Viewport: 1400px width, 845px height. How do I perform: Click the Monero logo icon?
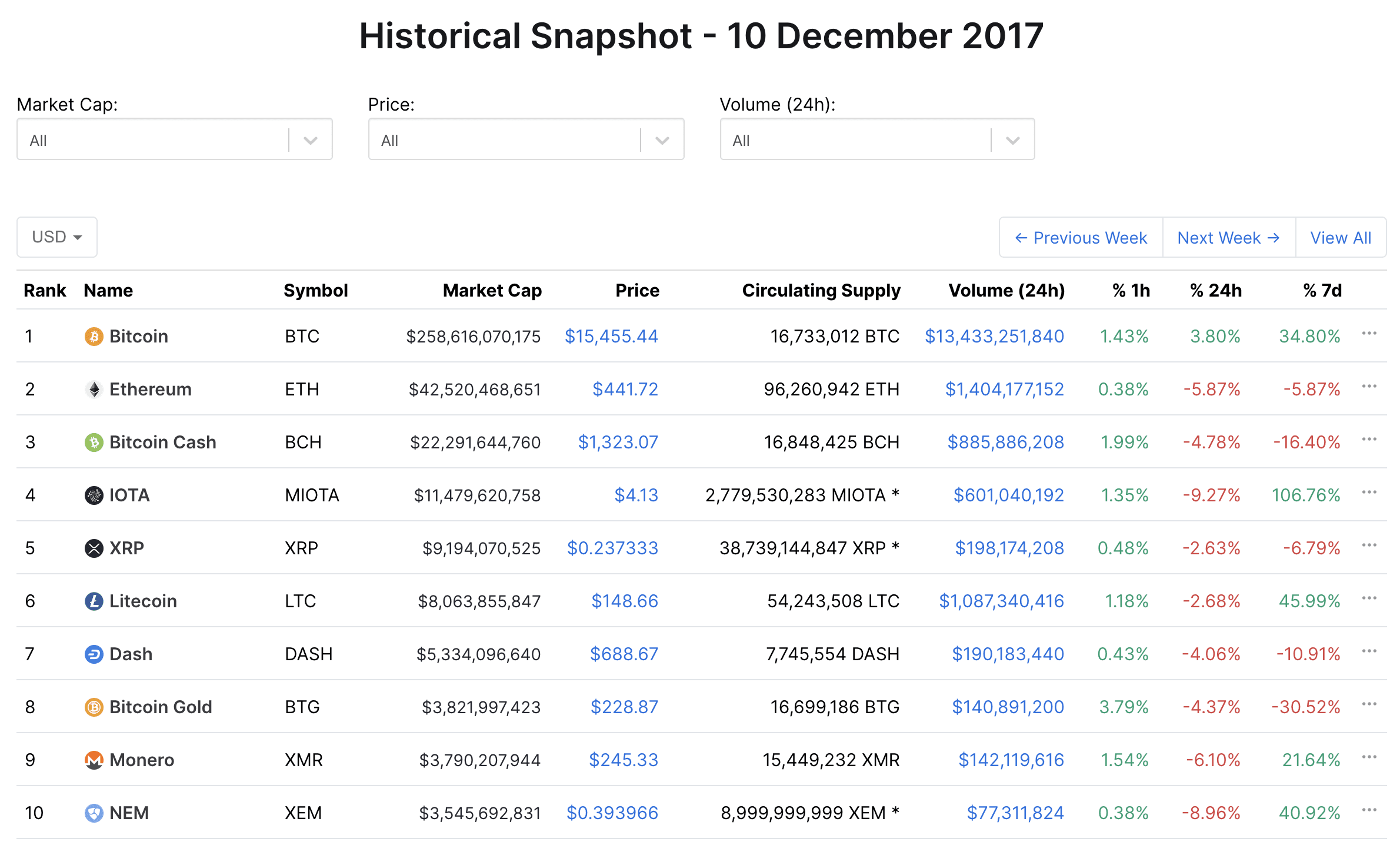pos(94,760)
